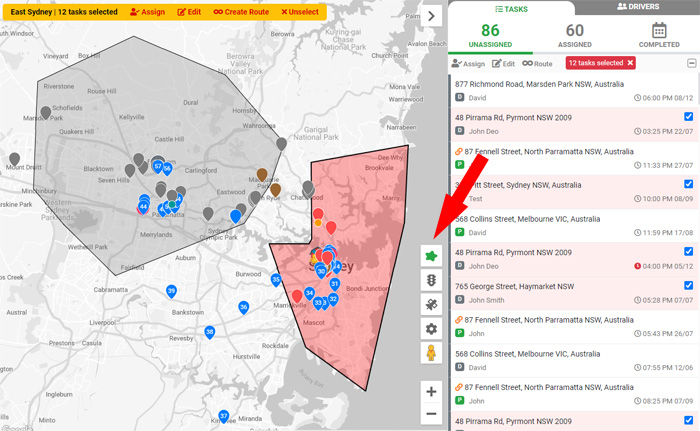The image size is (700, 431).
Task: Click map marker numbered 39
Action: pos(171,291)
